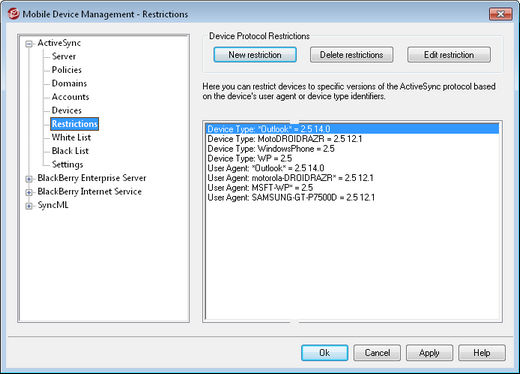Open the ActiveSync Settings page
Viewport: 520px width, 374px height.
[x=67, y=164]
